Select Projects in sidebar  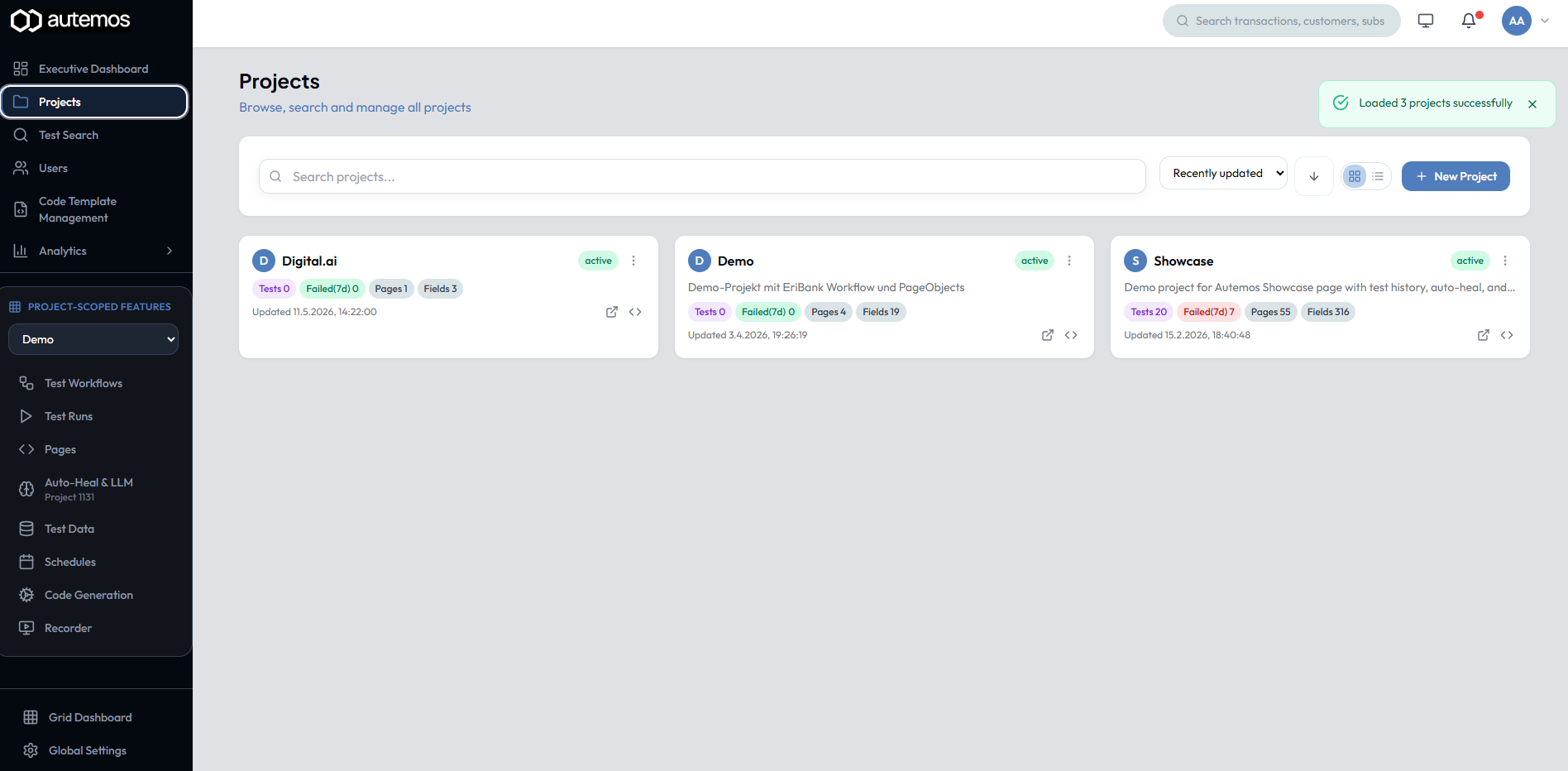(x=94, y=102)
